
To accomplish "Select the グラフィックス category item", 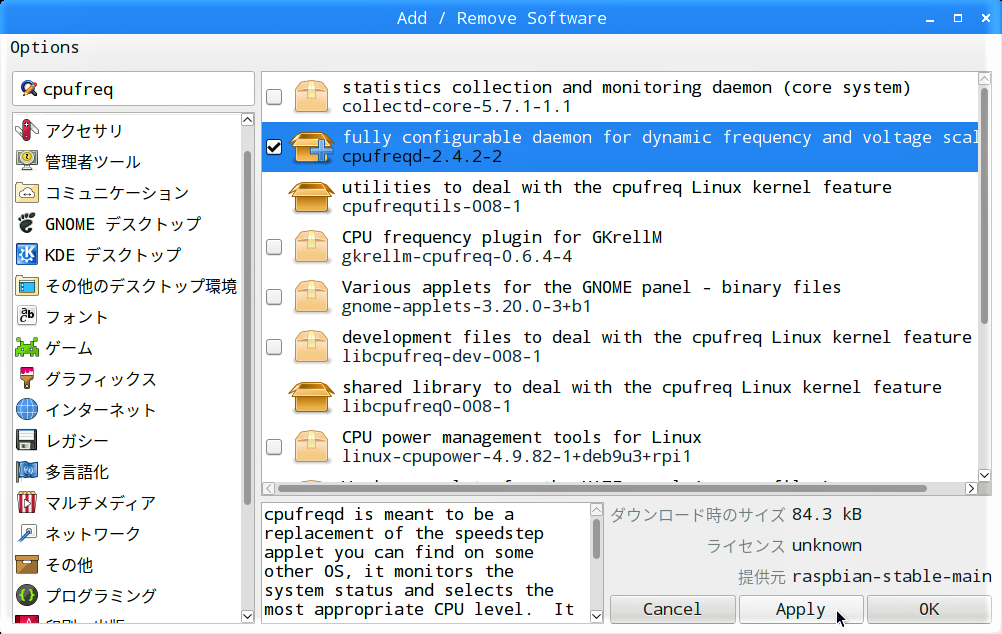I will coord(100,379).
